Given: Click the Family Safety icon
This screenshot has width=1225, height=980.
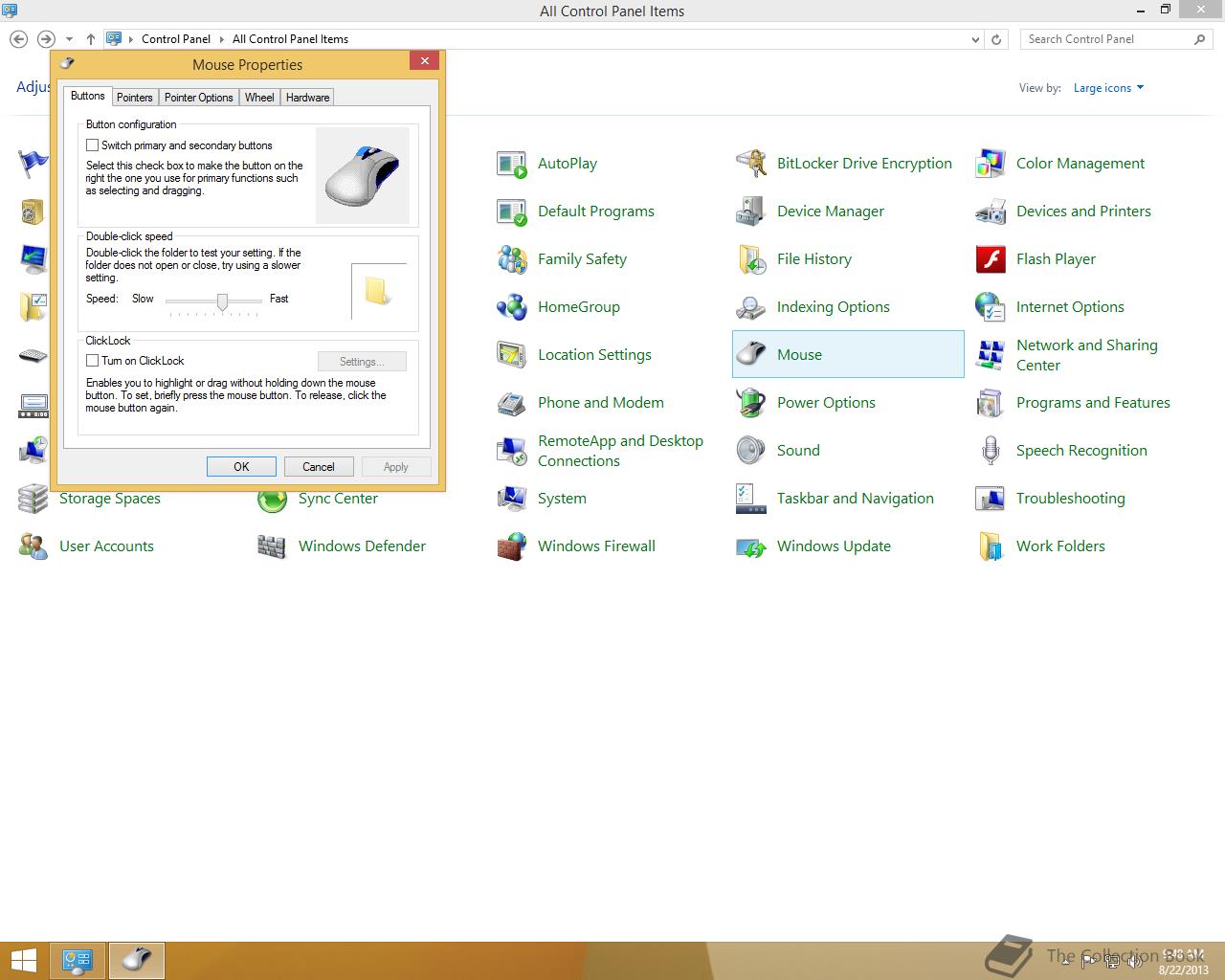Looking at the screenshot, I should coord(512,259).
